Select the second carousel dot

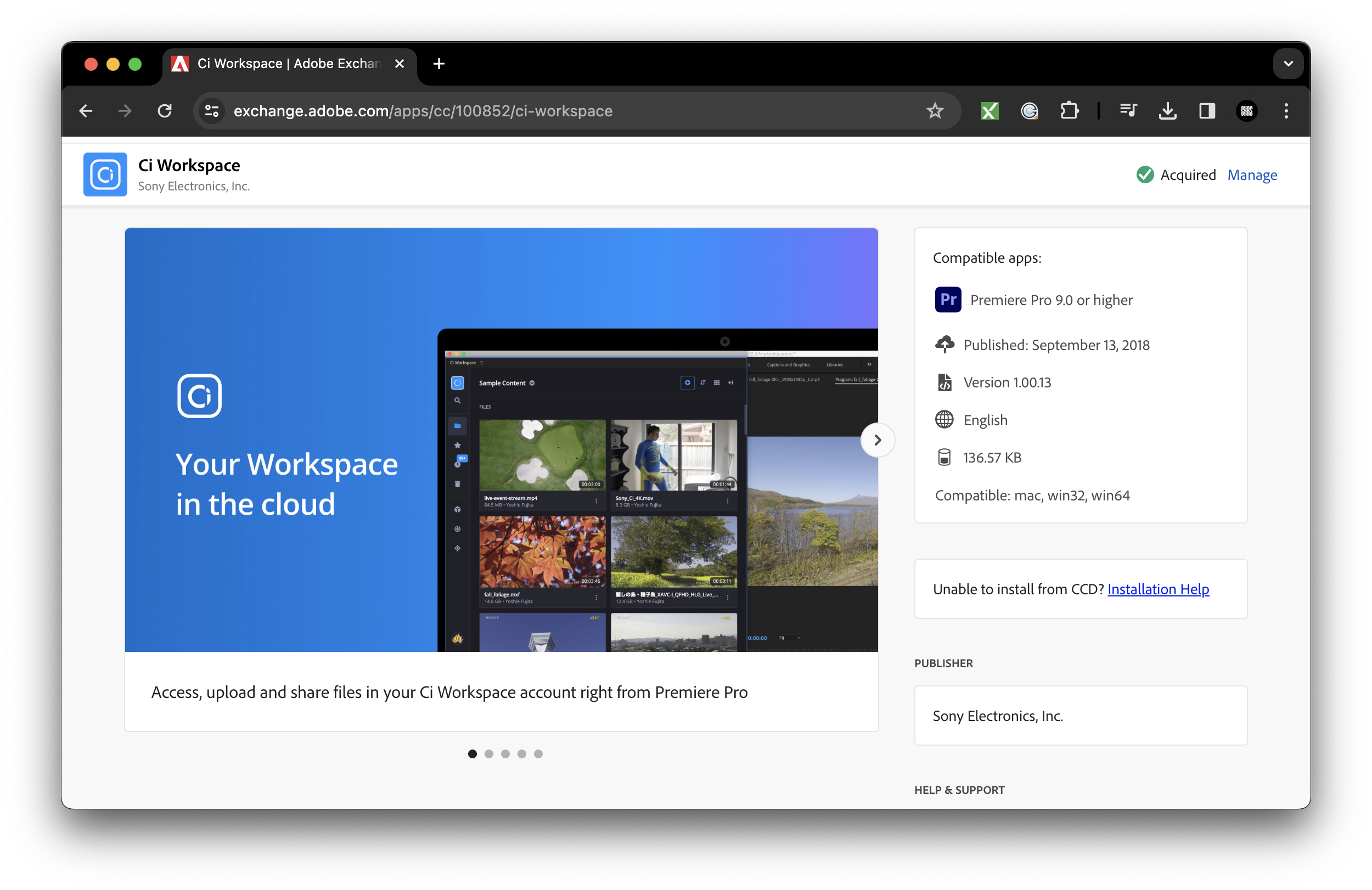(x=489, y=754)
